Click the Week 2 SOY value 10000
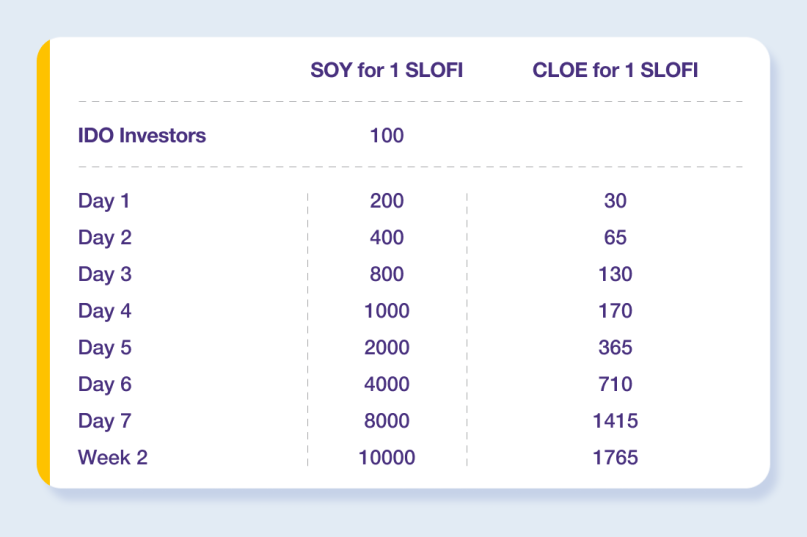The image size is (807, 537). [387, 457]
